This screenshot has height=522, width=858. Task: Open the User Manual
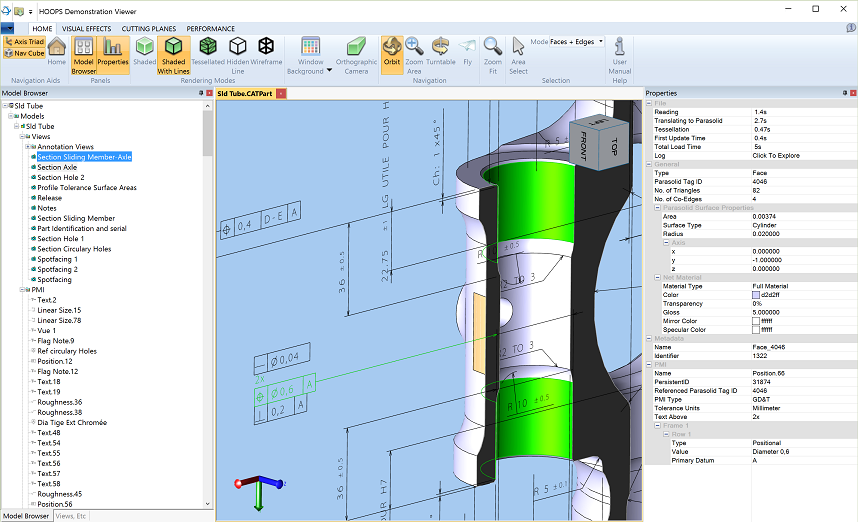pos(620,50)
